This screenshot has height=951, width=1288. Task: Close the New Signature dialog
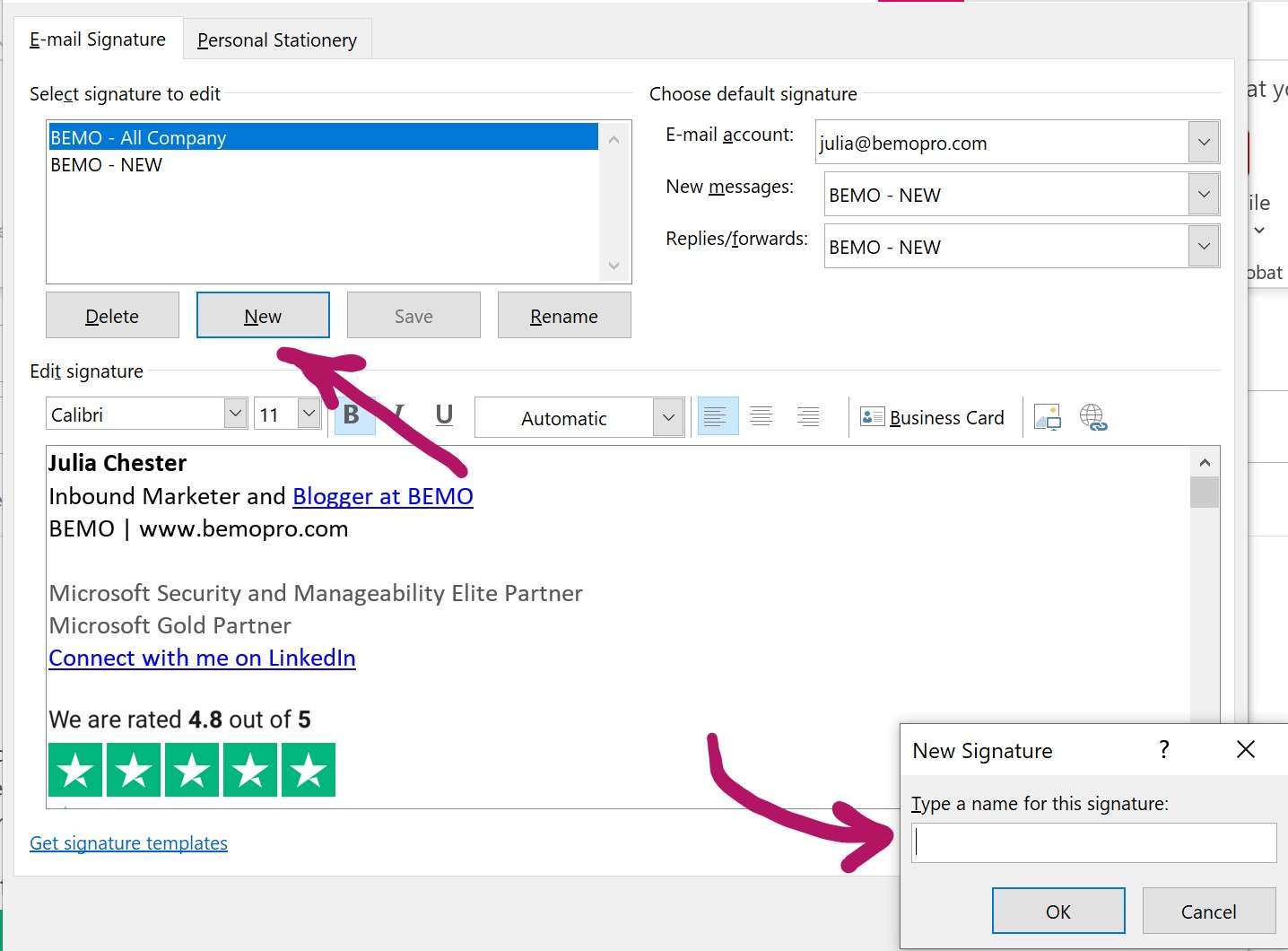coord(1246,749)
